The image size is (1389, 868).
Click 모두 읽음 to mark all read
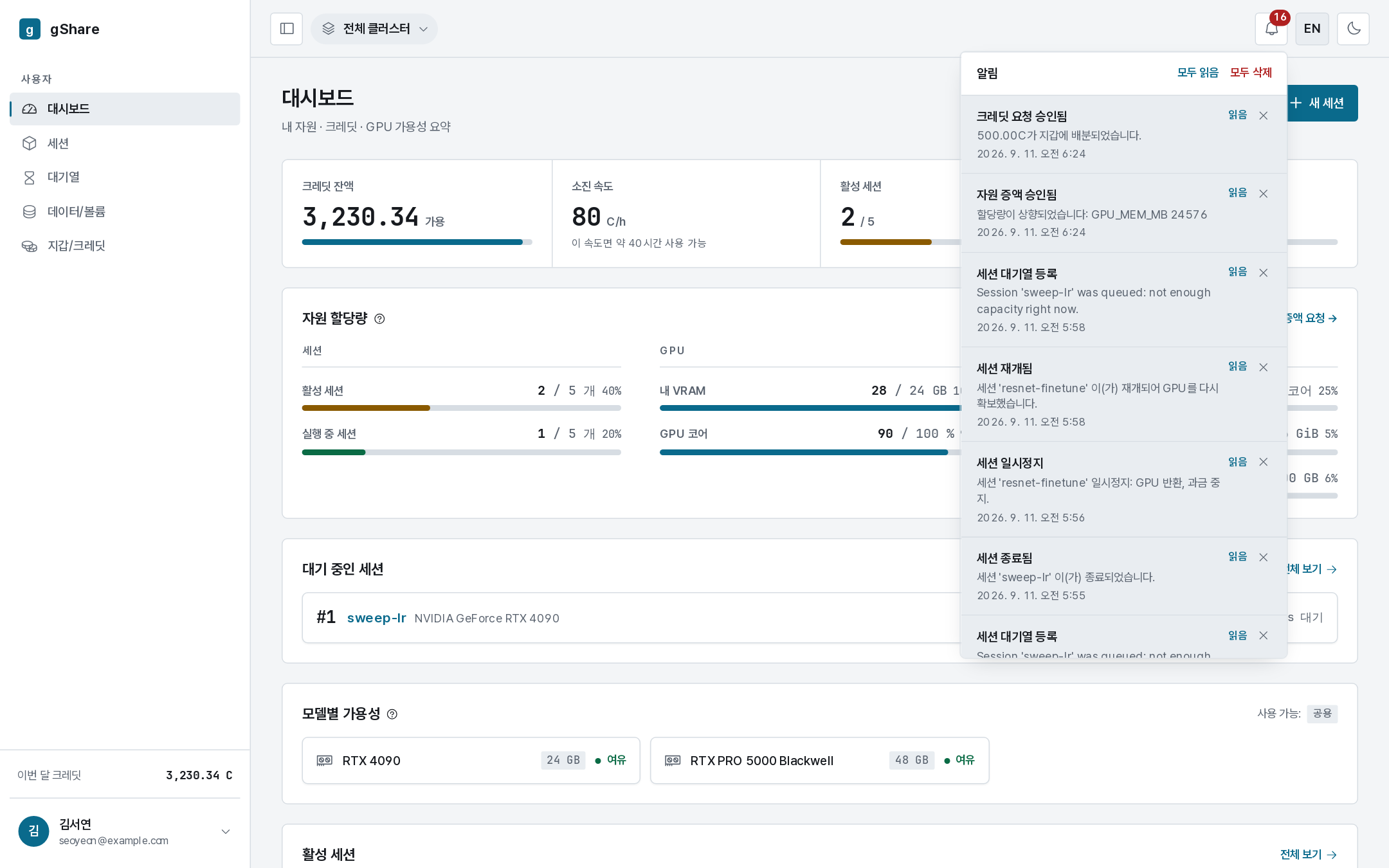click(1197, 73)
